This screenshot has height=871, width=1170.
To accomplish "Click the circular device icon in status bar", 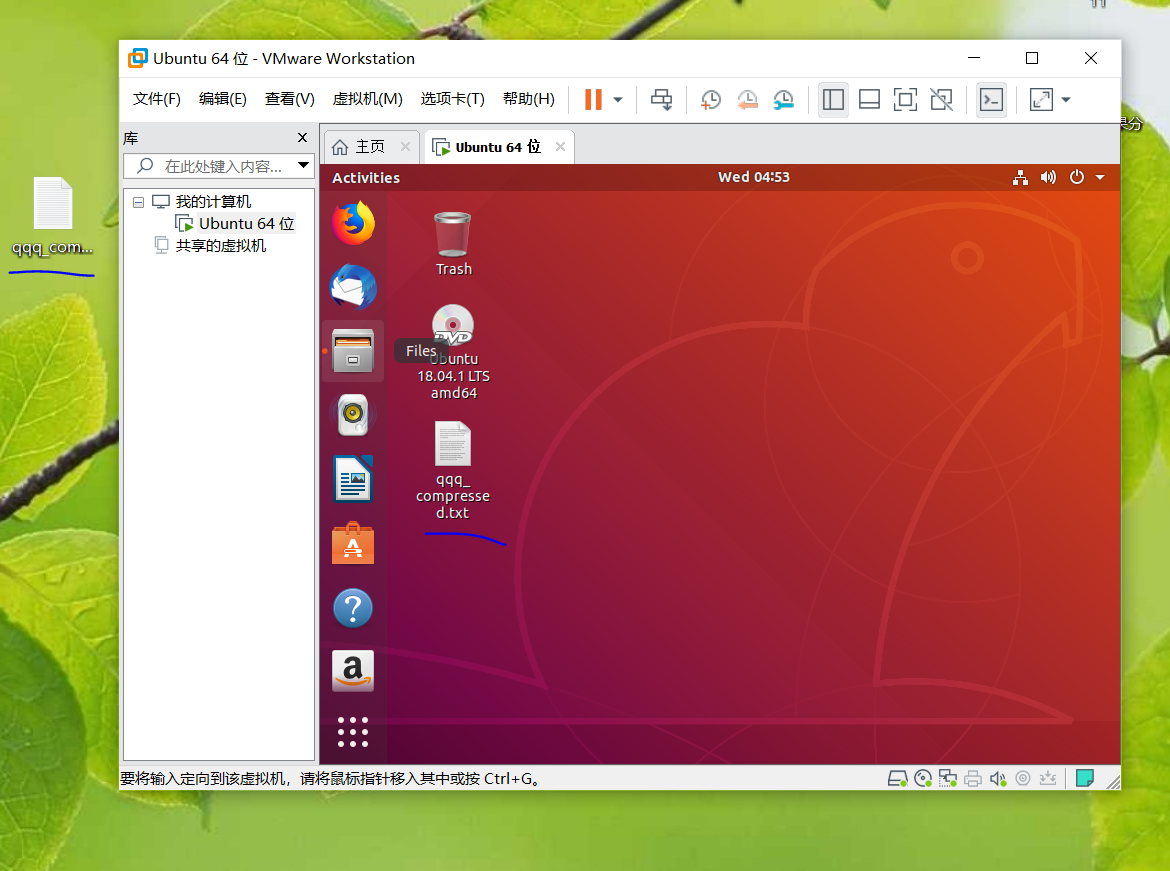I will (1023, 778).
